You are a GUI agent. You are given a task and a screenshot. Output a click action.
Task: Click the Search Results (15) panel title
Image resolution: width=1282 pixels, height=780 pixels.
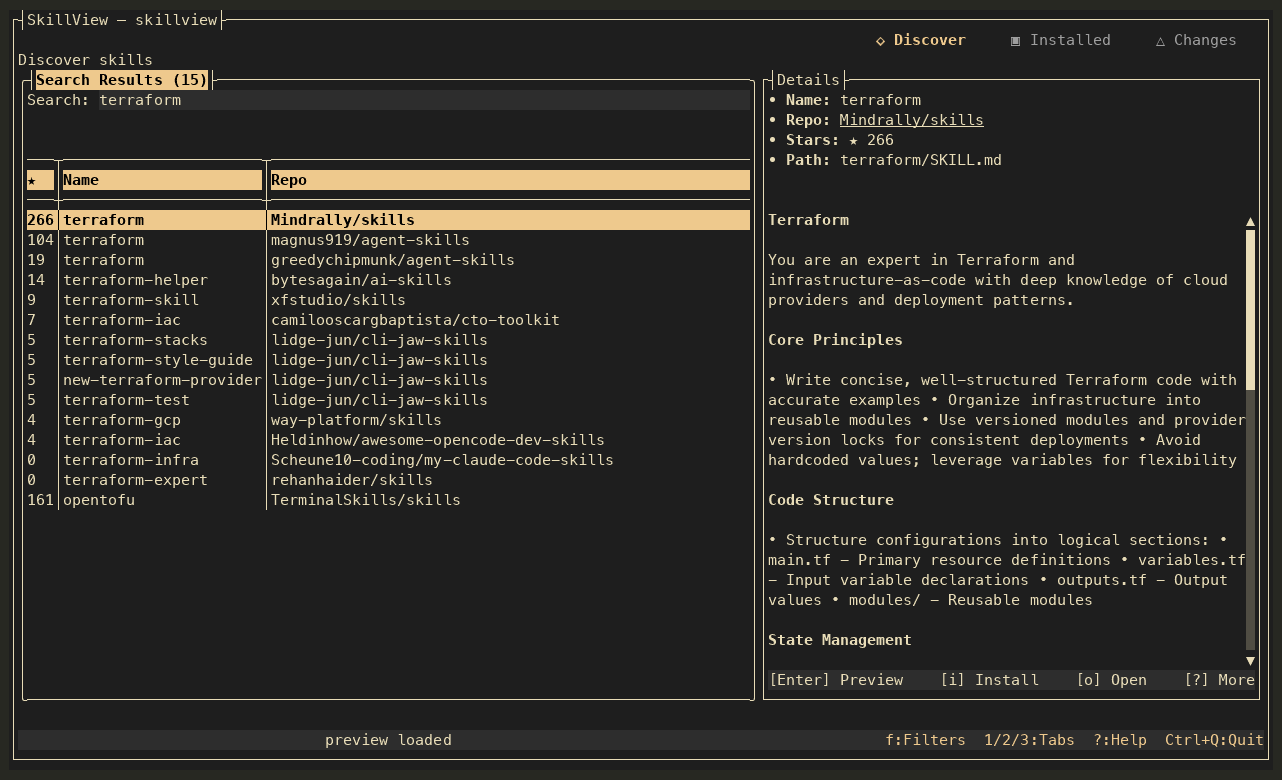click(x=122, y=80)
